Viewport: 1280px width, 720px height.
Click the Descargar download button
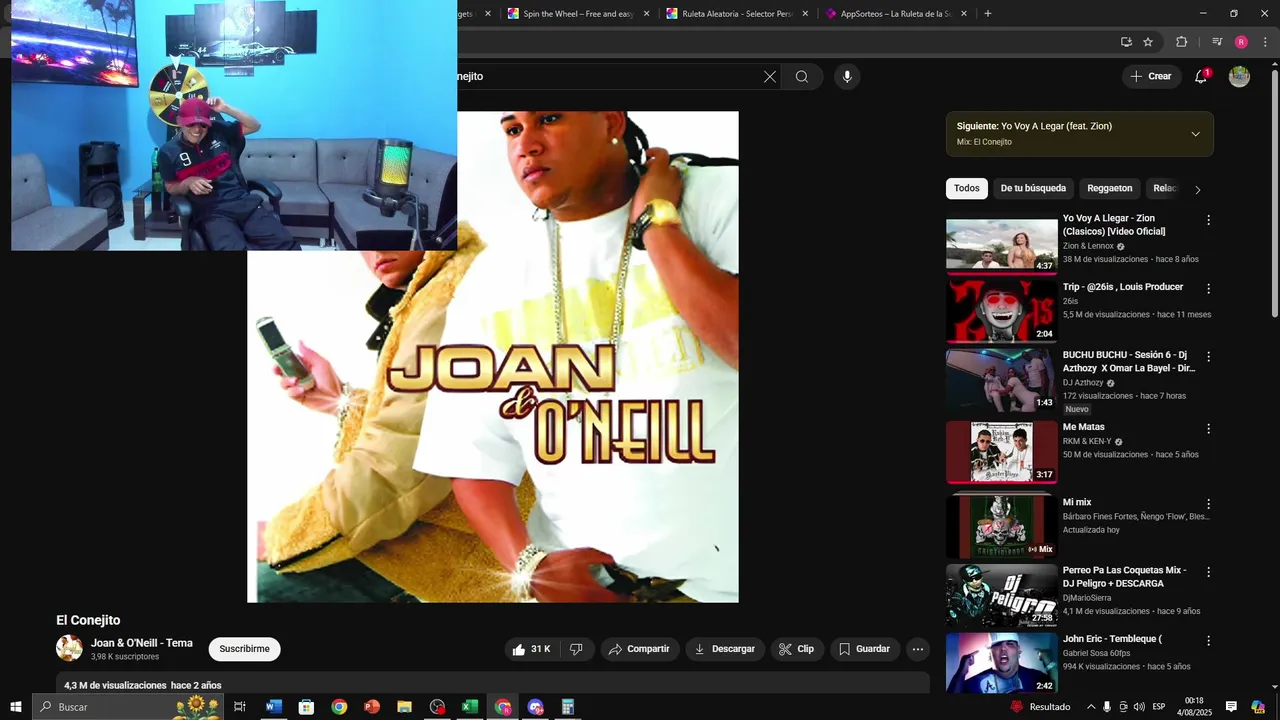725,649
